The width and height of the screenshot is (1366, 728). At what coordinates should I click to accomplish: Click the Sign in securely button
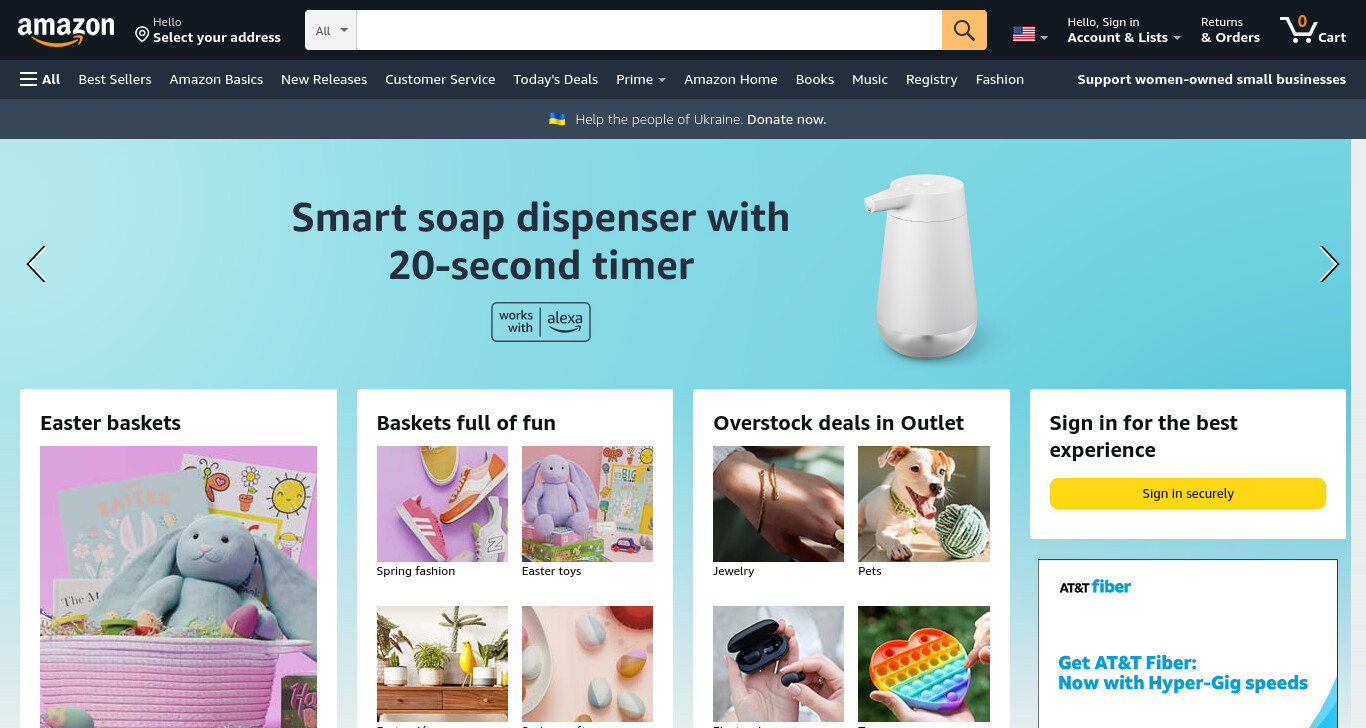1188,494
